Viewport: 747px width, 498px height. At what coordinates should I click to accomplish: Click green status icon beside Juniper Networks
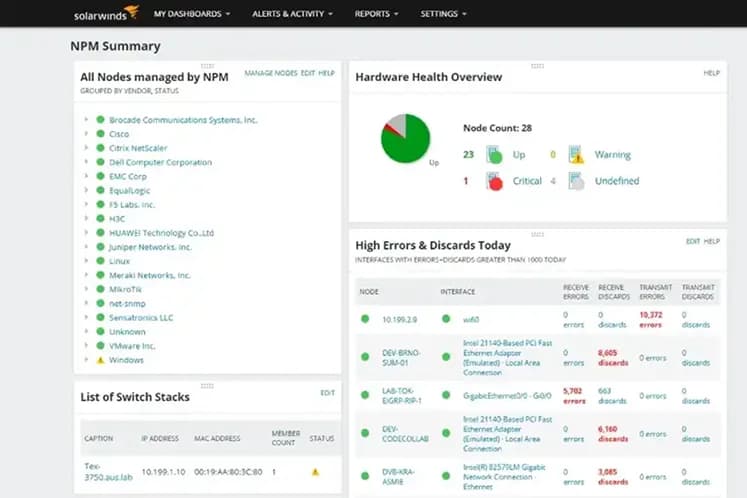click(x=100, y=247)
